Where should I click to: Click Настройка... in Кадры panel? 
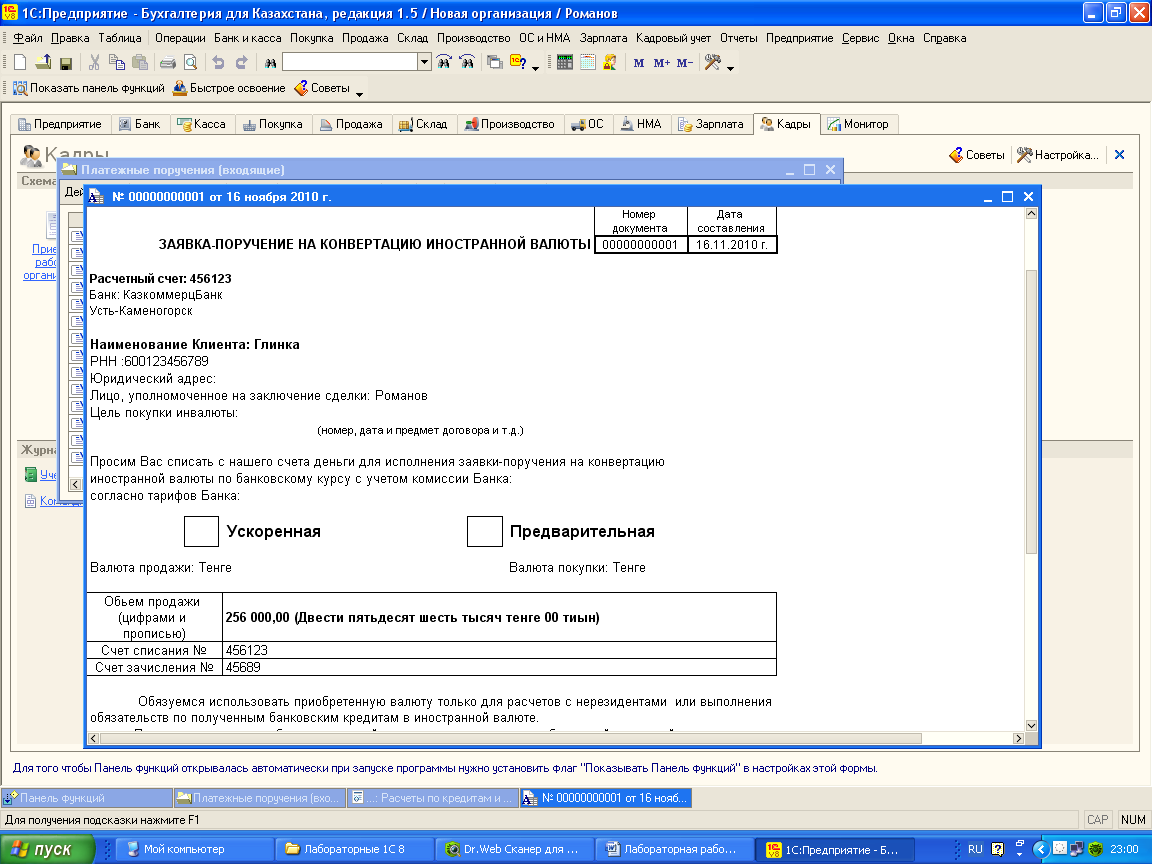pyautogui.click(x=1058, y=155)
